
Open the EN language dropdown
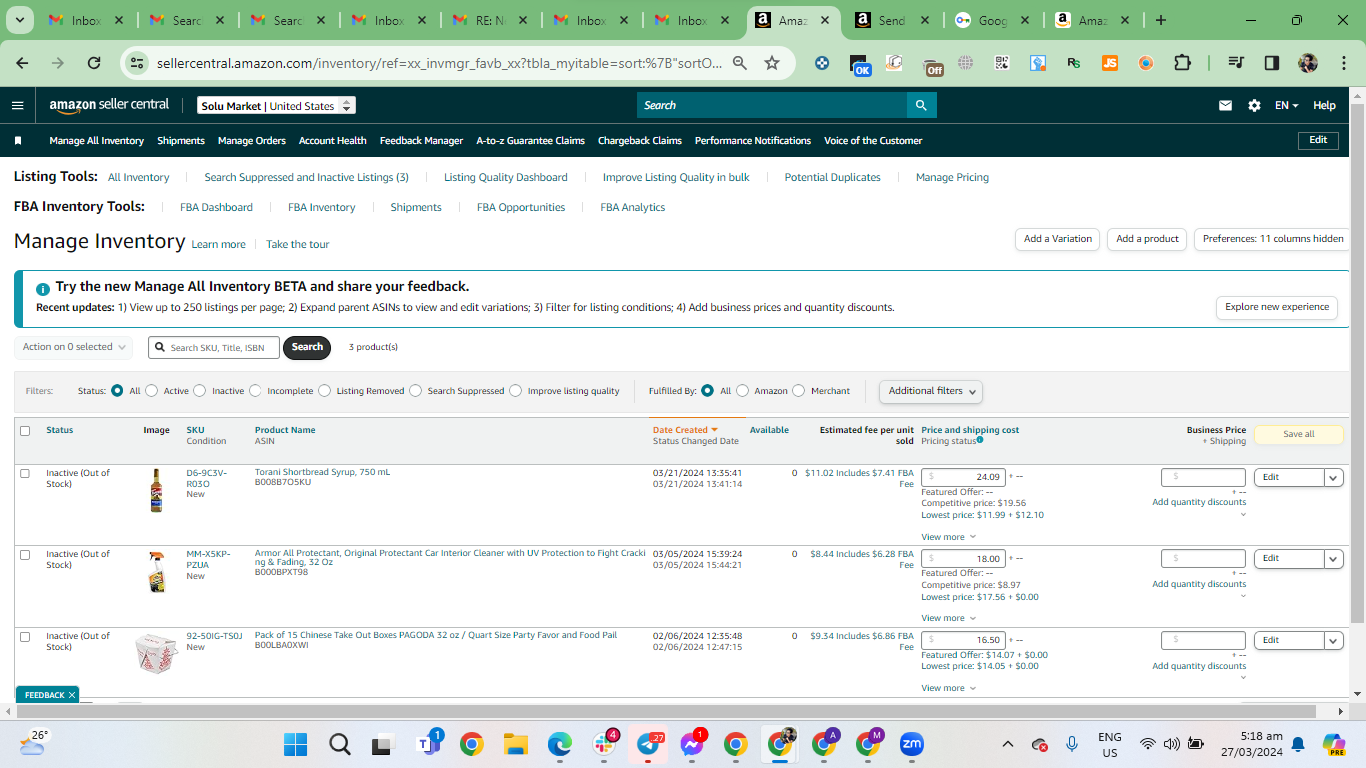pyautogui.click(x=1286, y=105)
